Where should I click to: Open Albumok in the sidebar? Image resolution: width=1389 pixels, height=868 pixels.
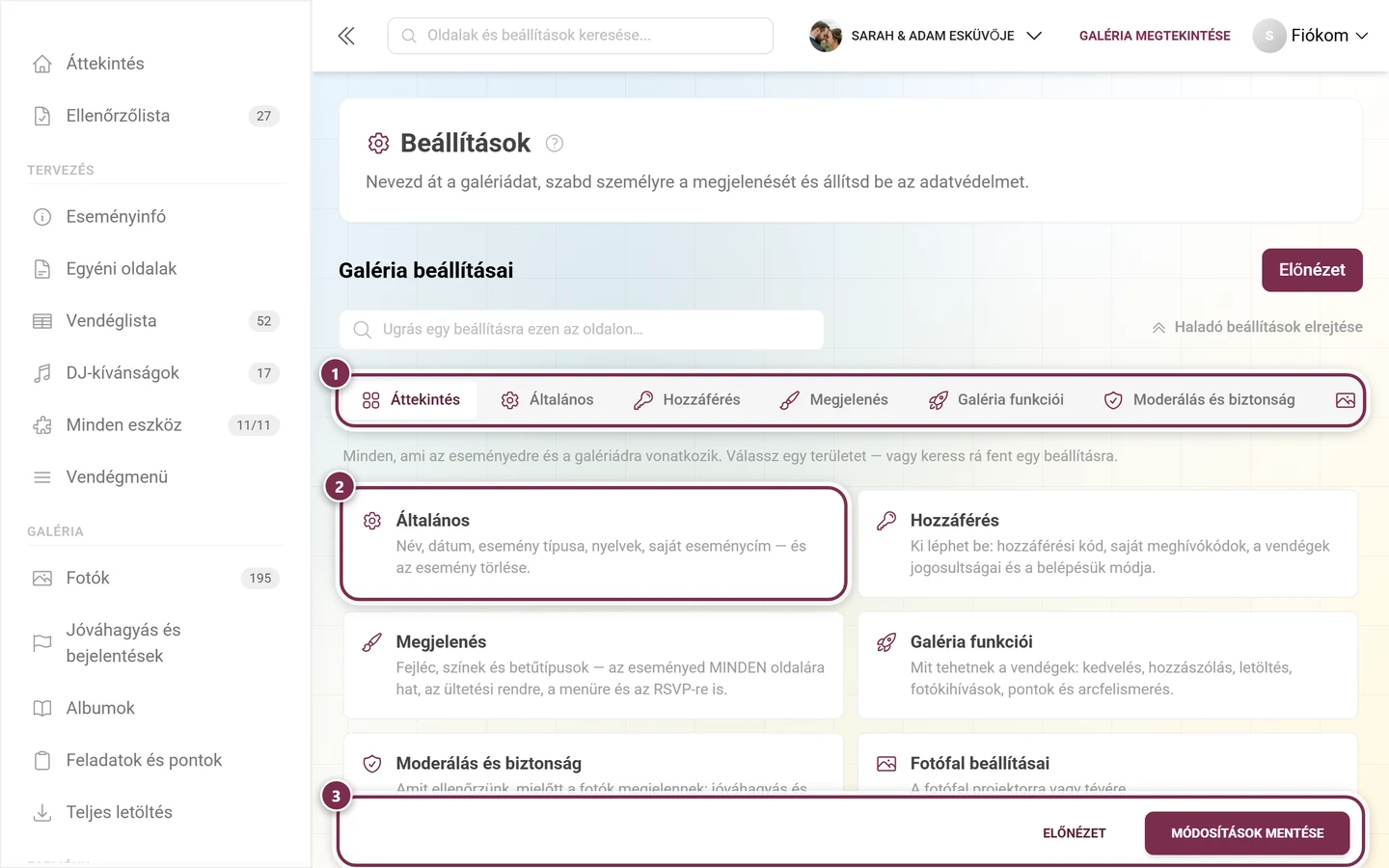[155, 709]
